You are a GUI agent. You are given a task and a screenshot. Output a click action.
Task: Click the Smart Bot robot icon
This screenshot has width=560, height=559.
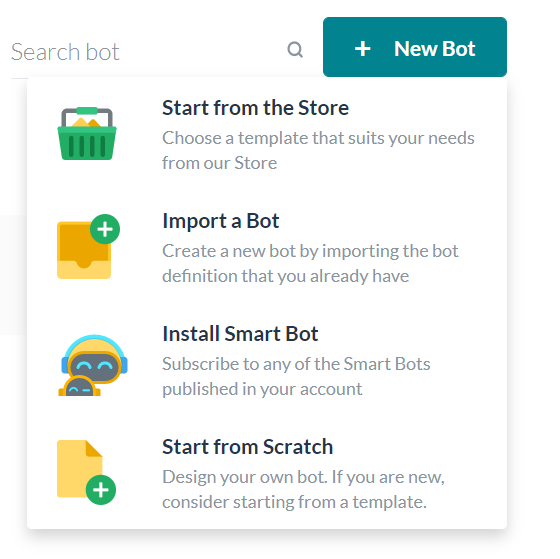pyautogui.click(x=94, y=365)
